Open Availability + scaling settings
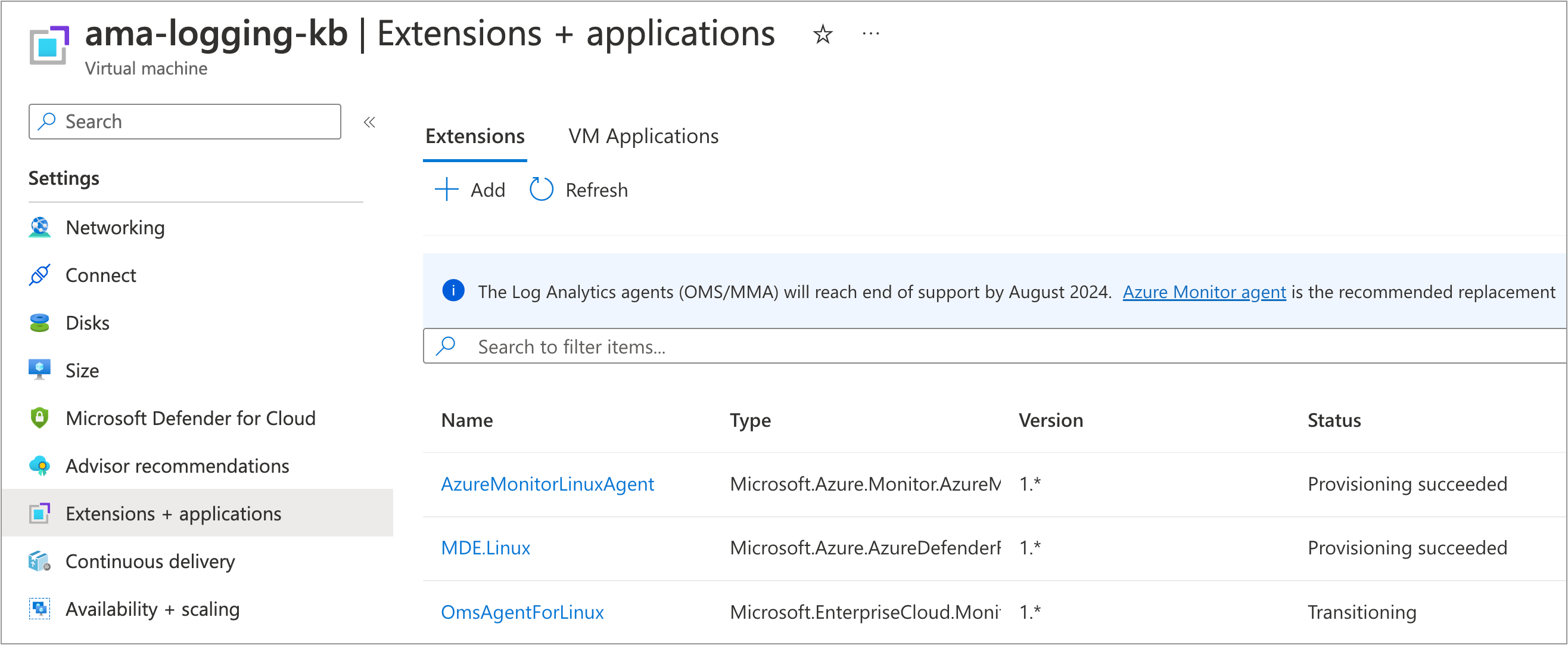The image size is (1568, 645). point(152,609)
